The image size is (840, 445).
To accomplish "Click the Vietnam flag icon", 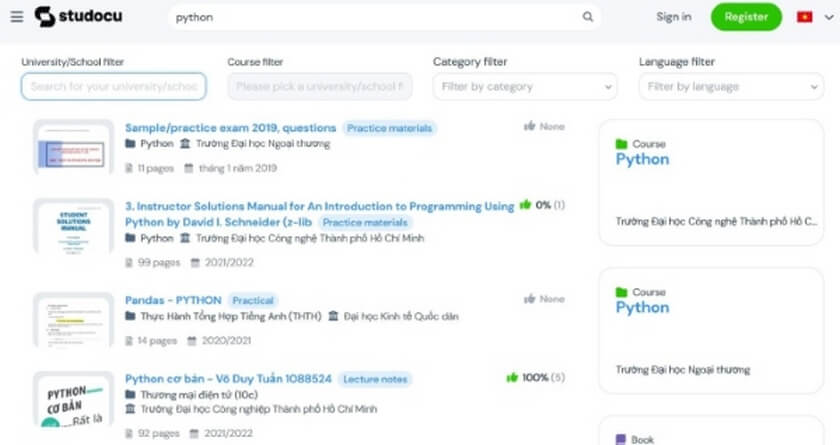I will pos(804,17).
